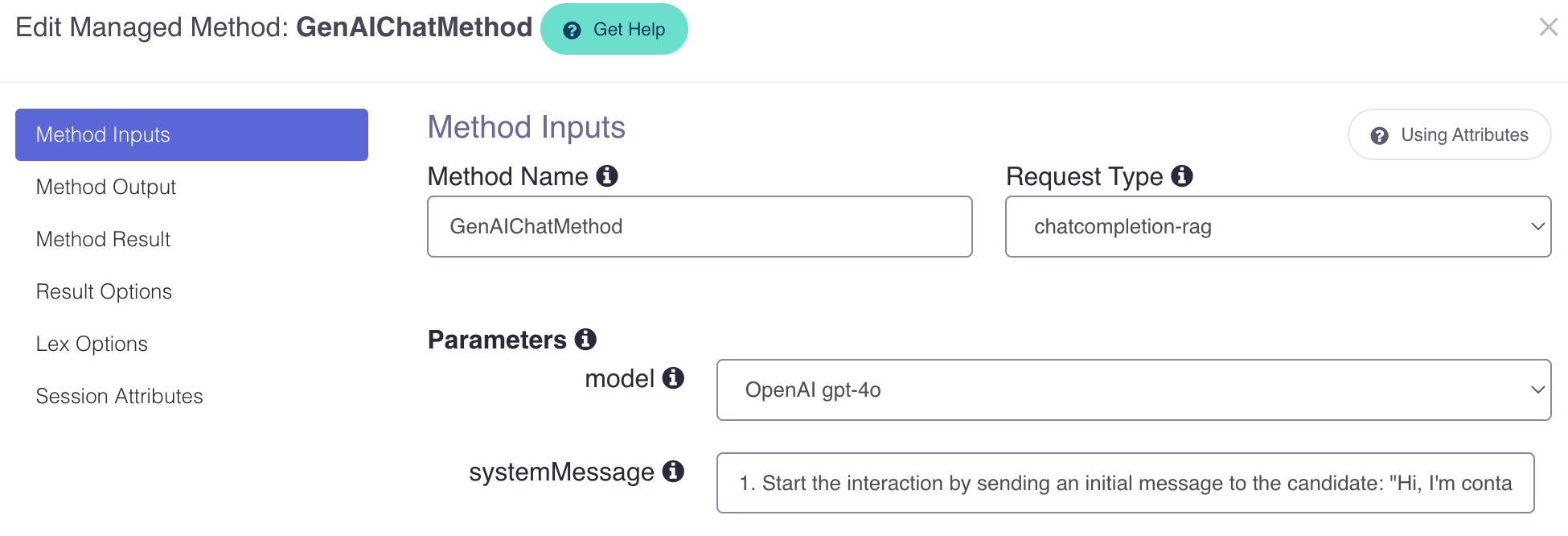Close the Edit Managed Method dialog
Screen dimensions: 1568x536
pyautogui.click(x=1548, y=27)
